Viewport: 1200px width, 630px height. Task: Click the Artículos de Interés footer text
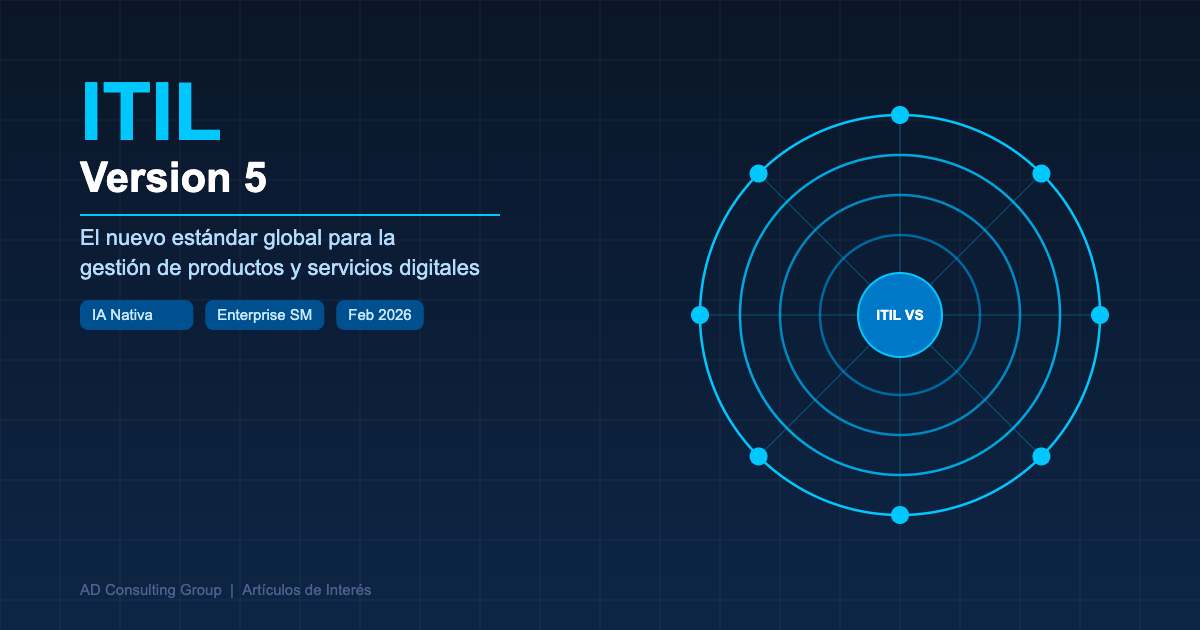[306, 590]
